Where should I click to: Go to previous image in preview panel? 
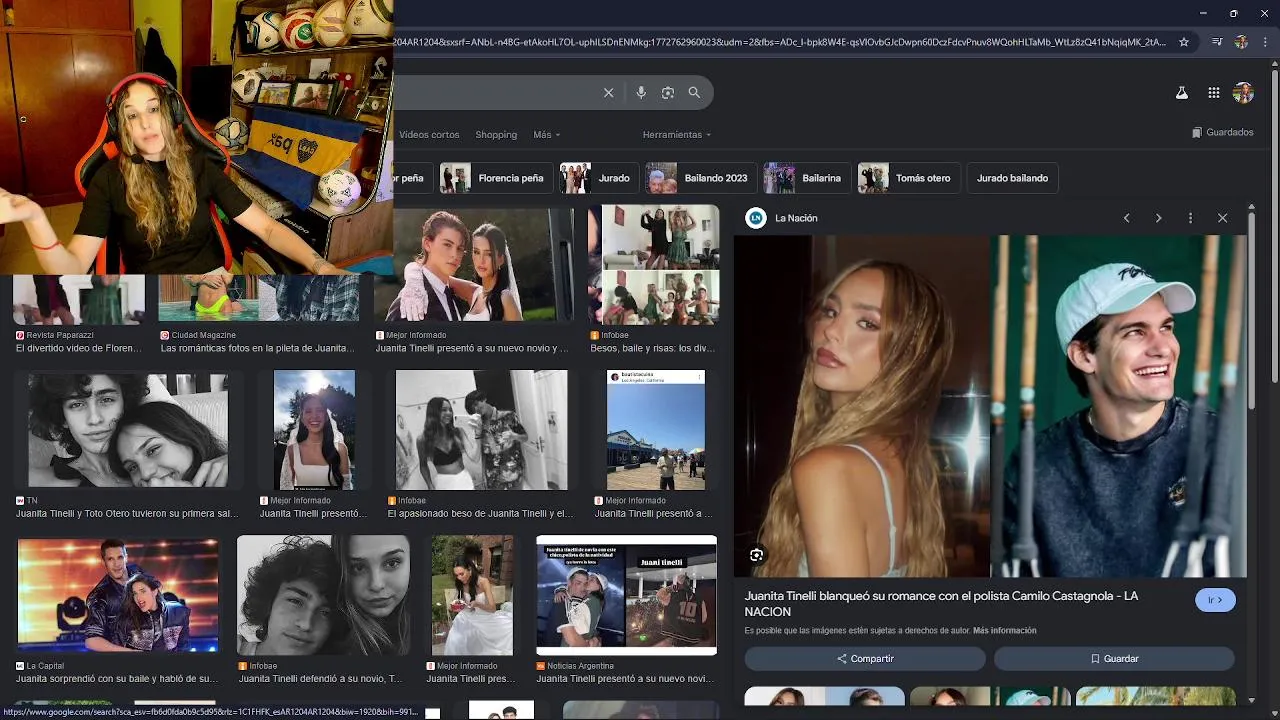point(1126,218)
